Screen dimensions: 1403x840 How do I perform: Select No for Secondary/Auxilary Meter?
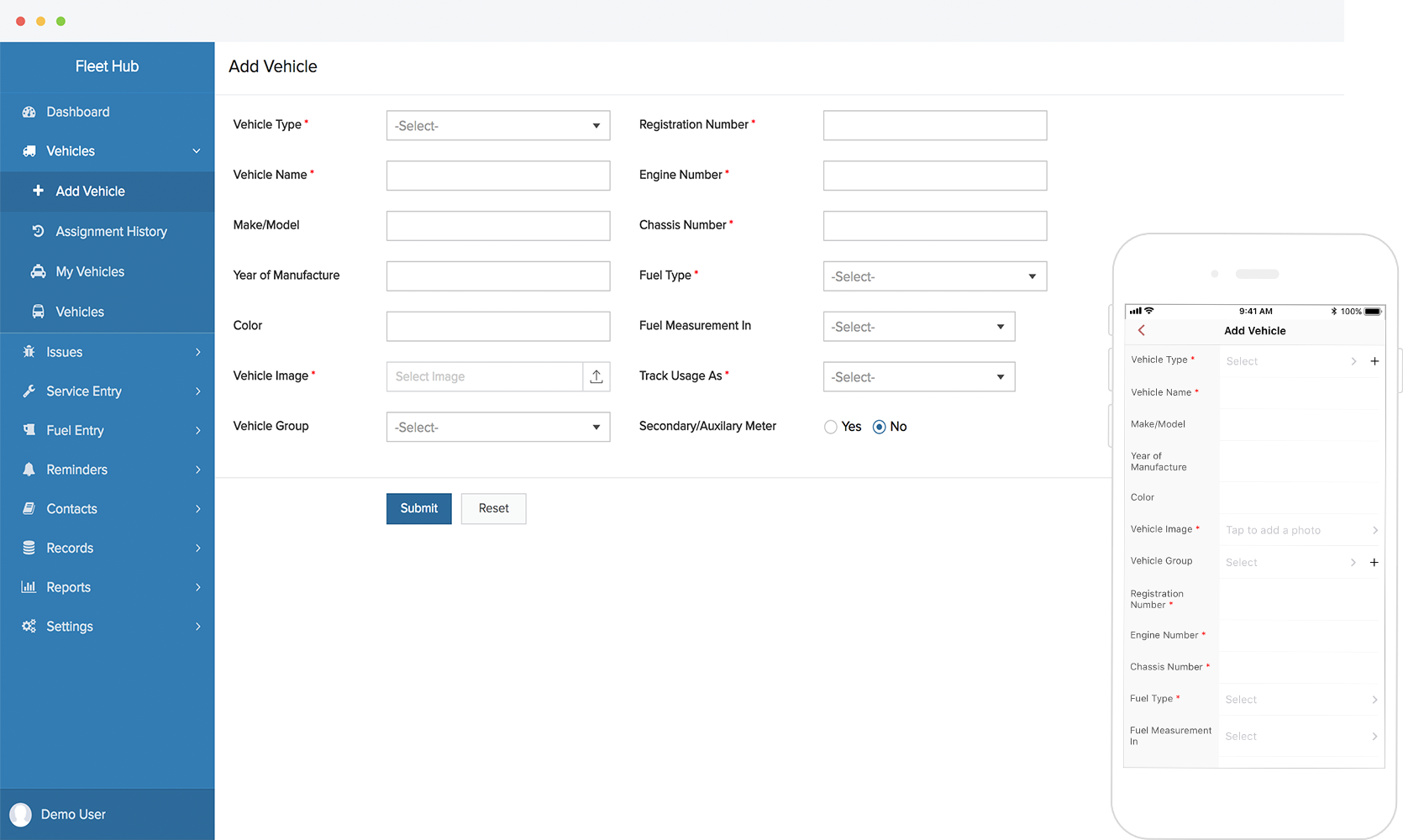[x=880, y=427]
